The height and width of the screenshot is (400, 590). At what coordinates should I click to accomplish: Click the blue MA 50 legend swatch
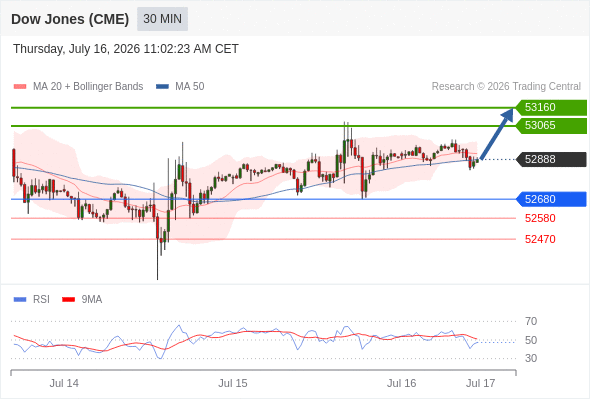(162, 87)
